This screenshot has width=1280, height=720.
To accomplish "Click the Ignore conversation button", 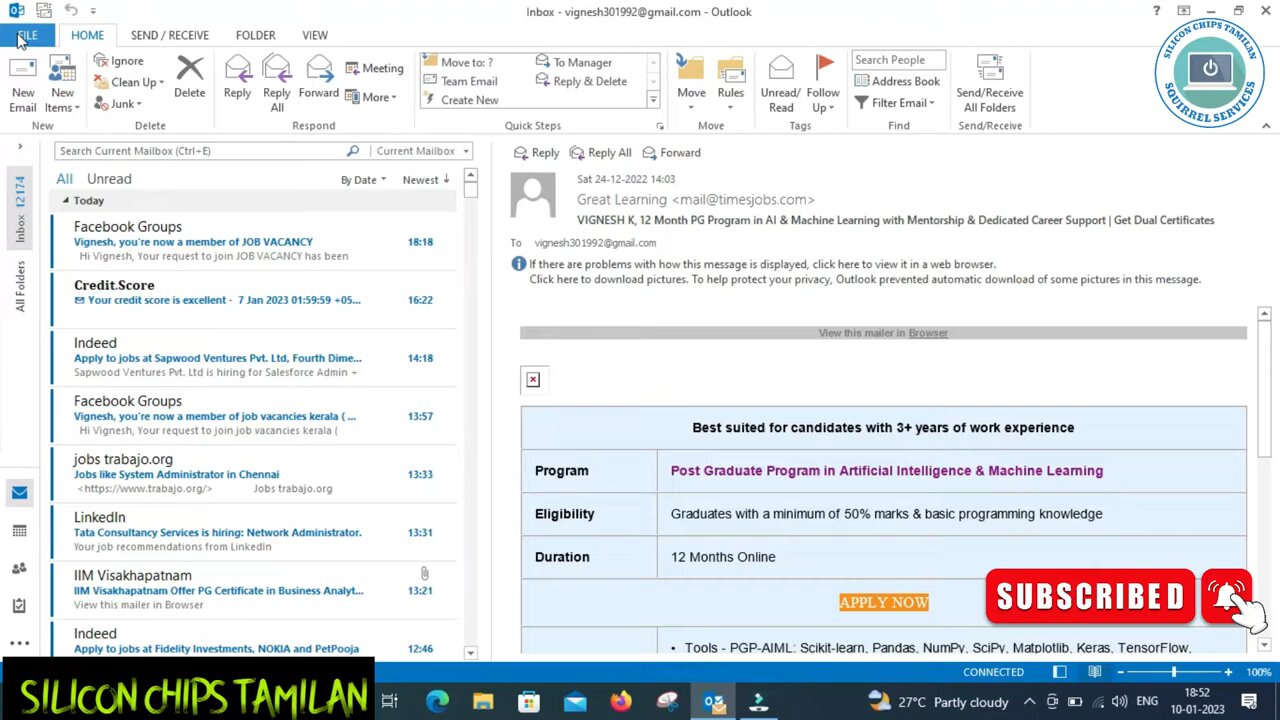I will [119, 61].
